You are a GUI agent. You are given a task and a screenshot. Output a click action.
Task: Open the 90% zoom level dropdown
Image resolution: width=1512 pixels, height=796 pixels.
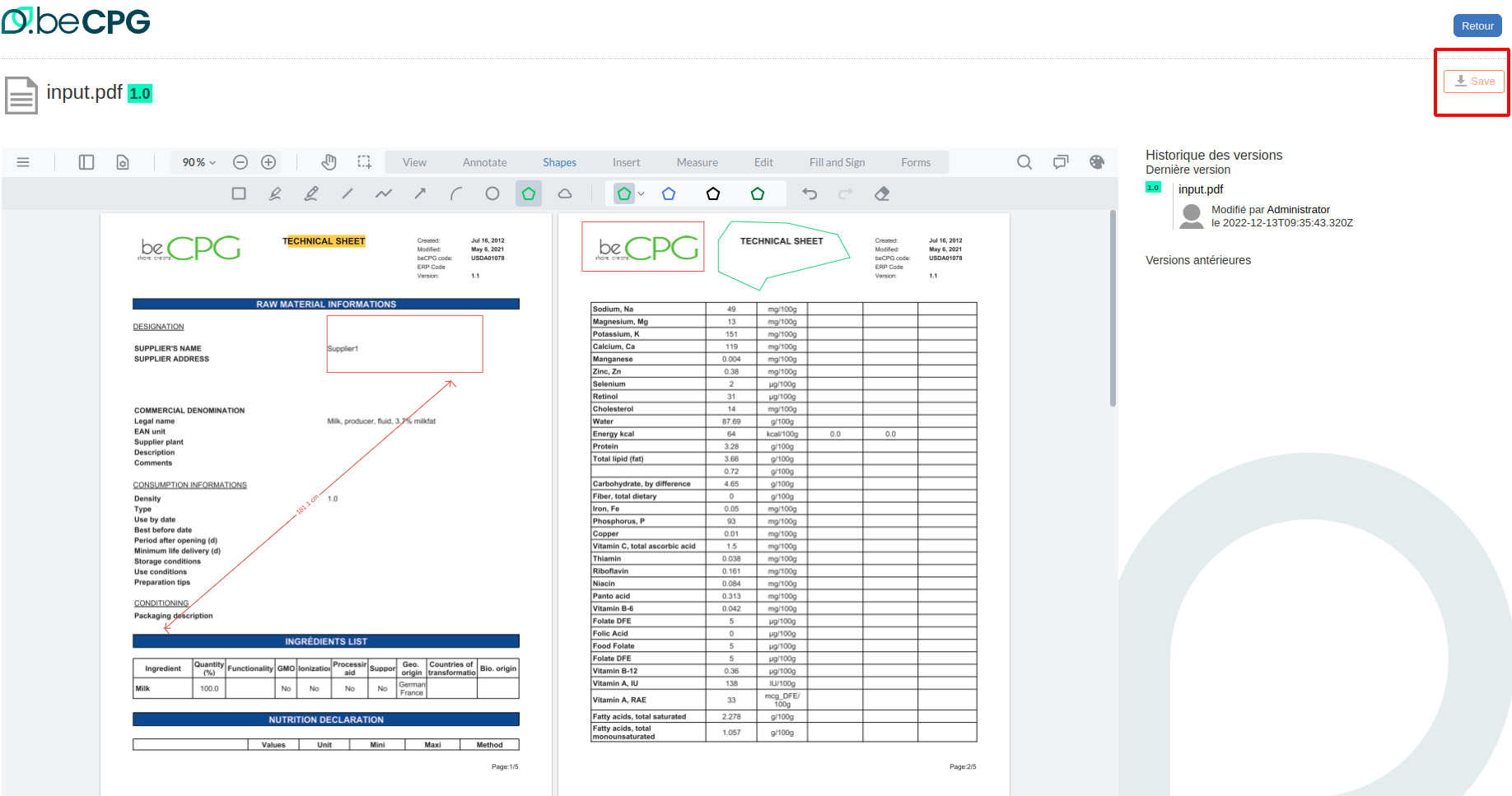point(199,162)
